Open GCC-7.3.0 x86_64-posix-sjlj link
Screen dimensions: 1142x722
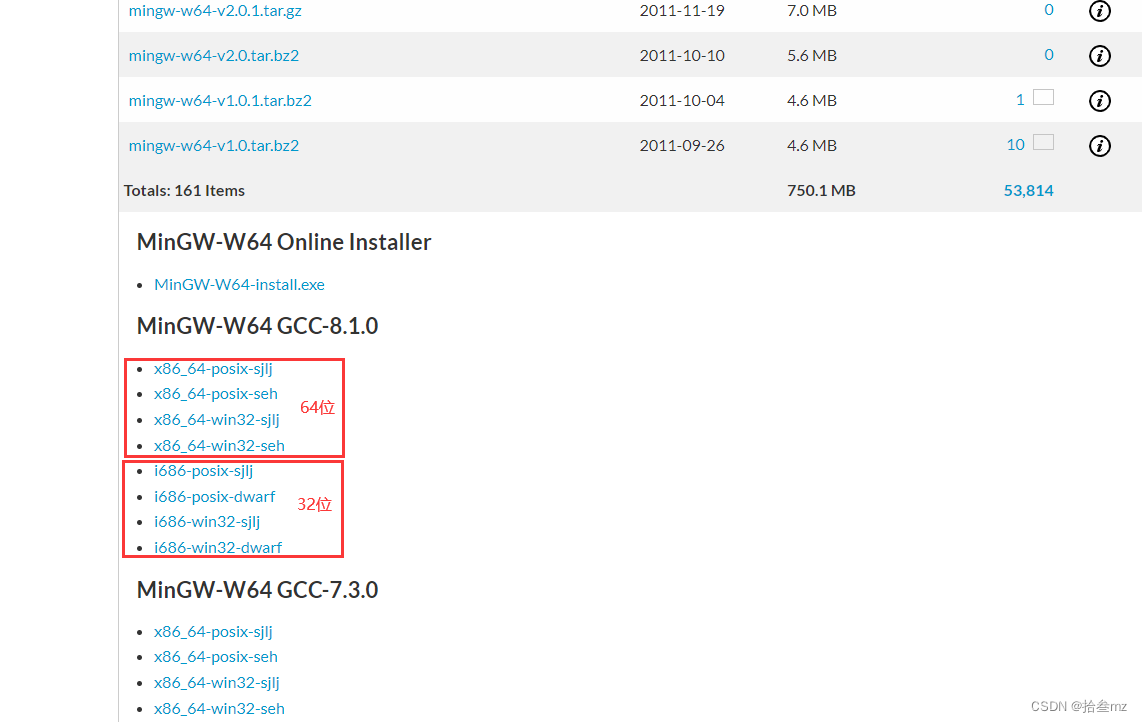pos(213,632)
